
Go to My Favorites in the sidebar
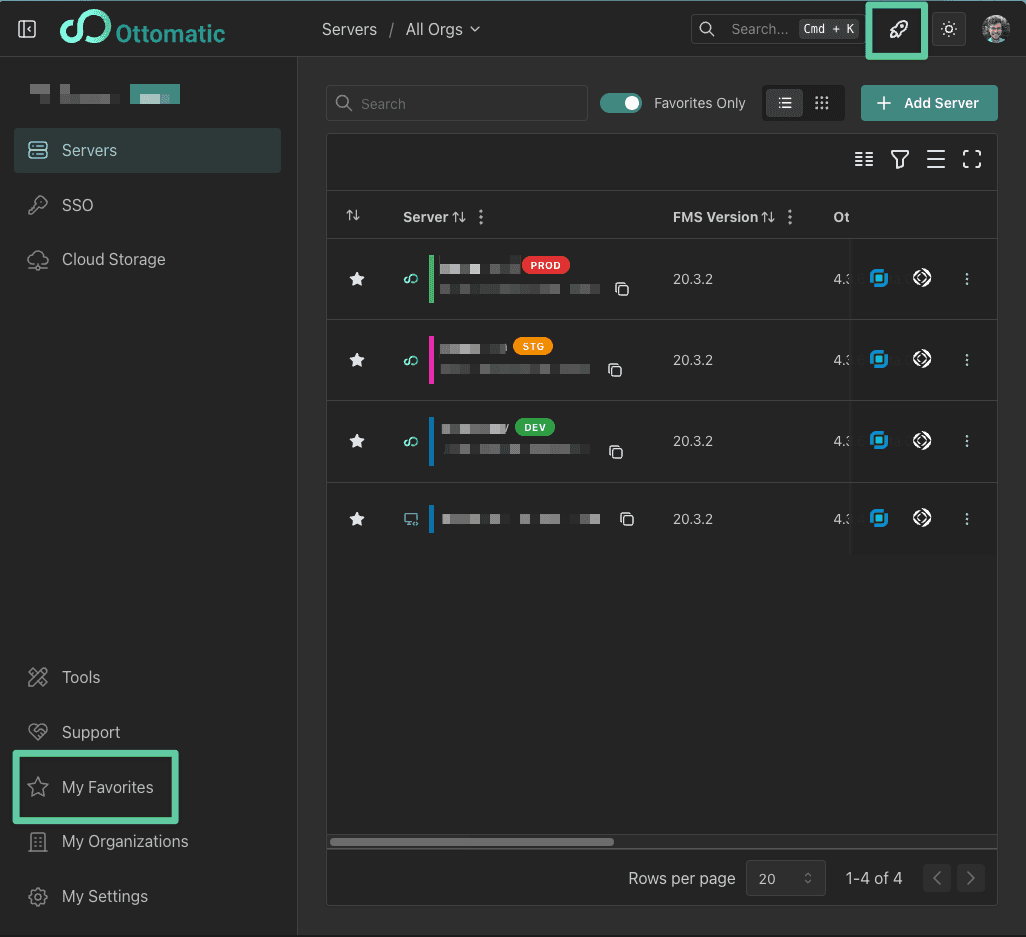[107, 787]
